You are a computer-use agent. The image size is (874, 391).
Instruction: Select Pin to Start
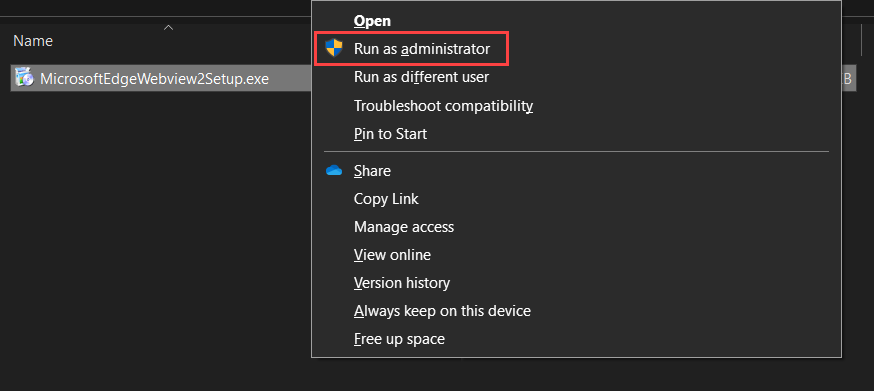pos(390,134)
